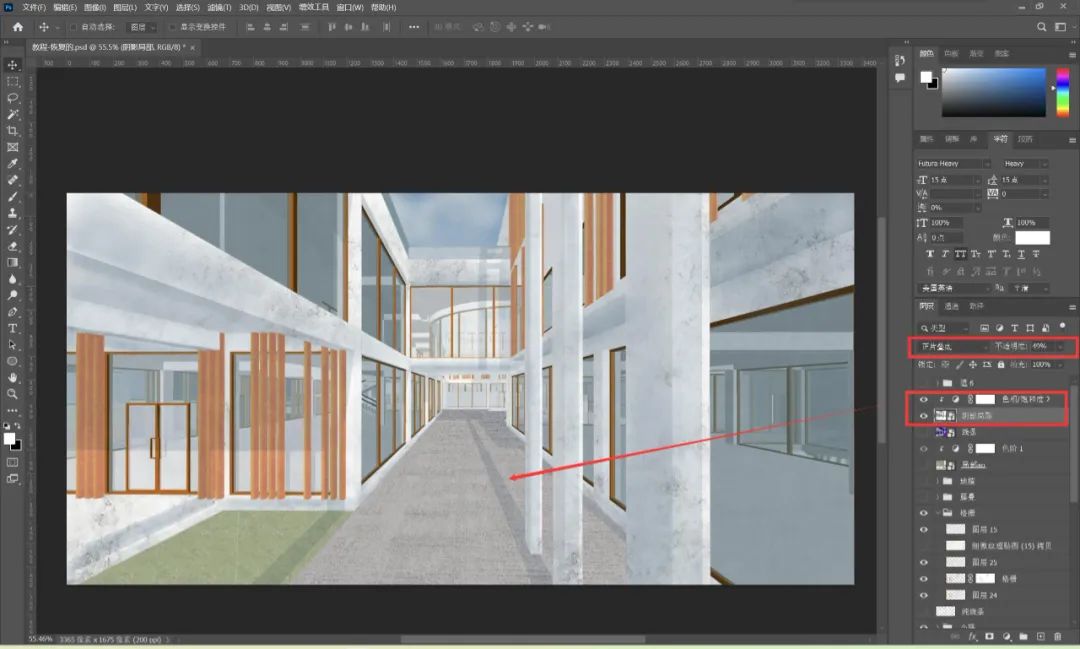Open the 窗口(W) menu
Screen dimensions: 1080x649
pos(350,8)
